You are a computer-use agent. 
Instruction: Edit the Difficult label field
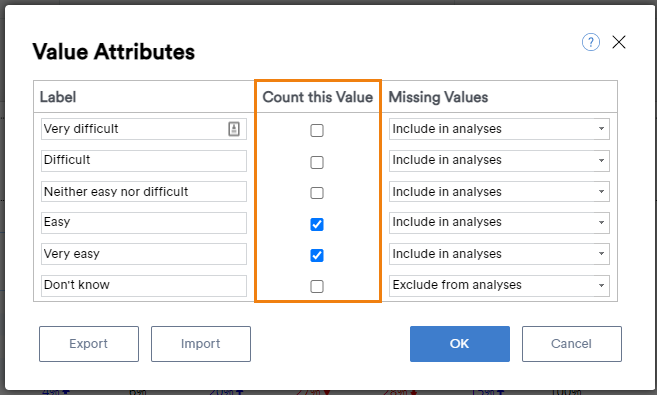144,160
